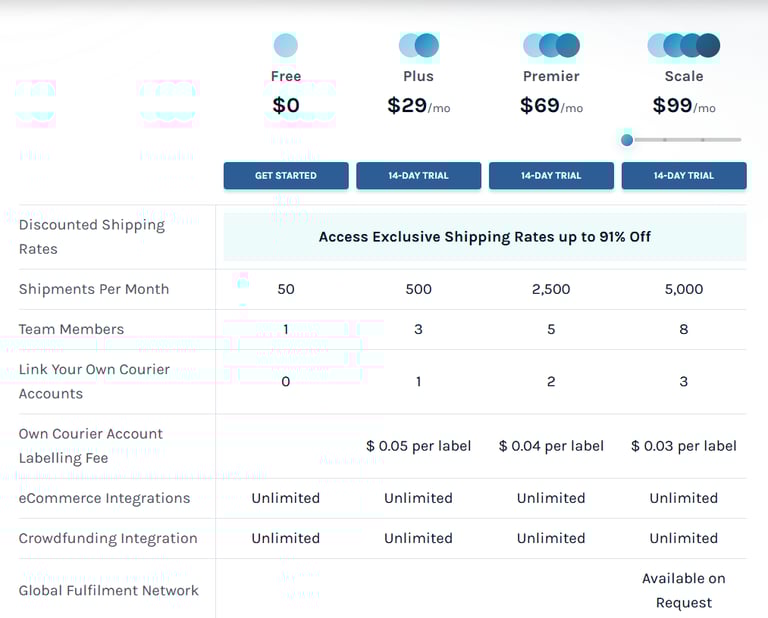Click the Link Your Own Courier Accounts label
768x618 pixels.
click(94, 381)
